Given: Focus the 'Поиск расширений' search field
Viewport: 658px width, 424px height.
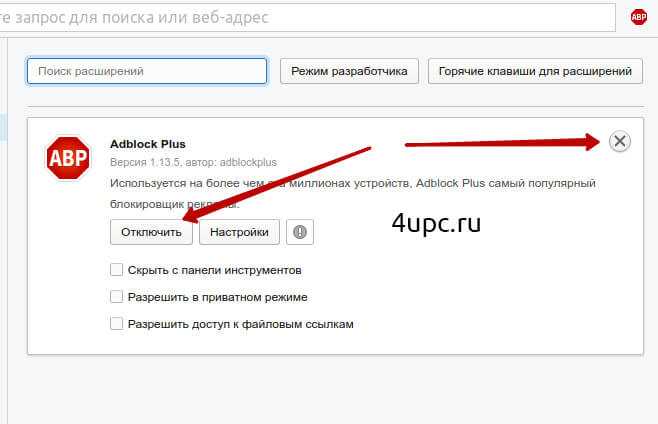Looking at the screenshot, I should pos(147,71).
